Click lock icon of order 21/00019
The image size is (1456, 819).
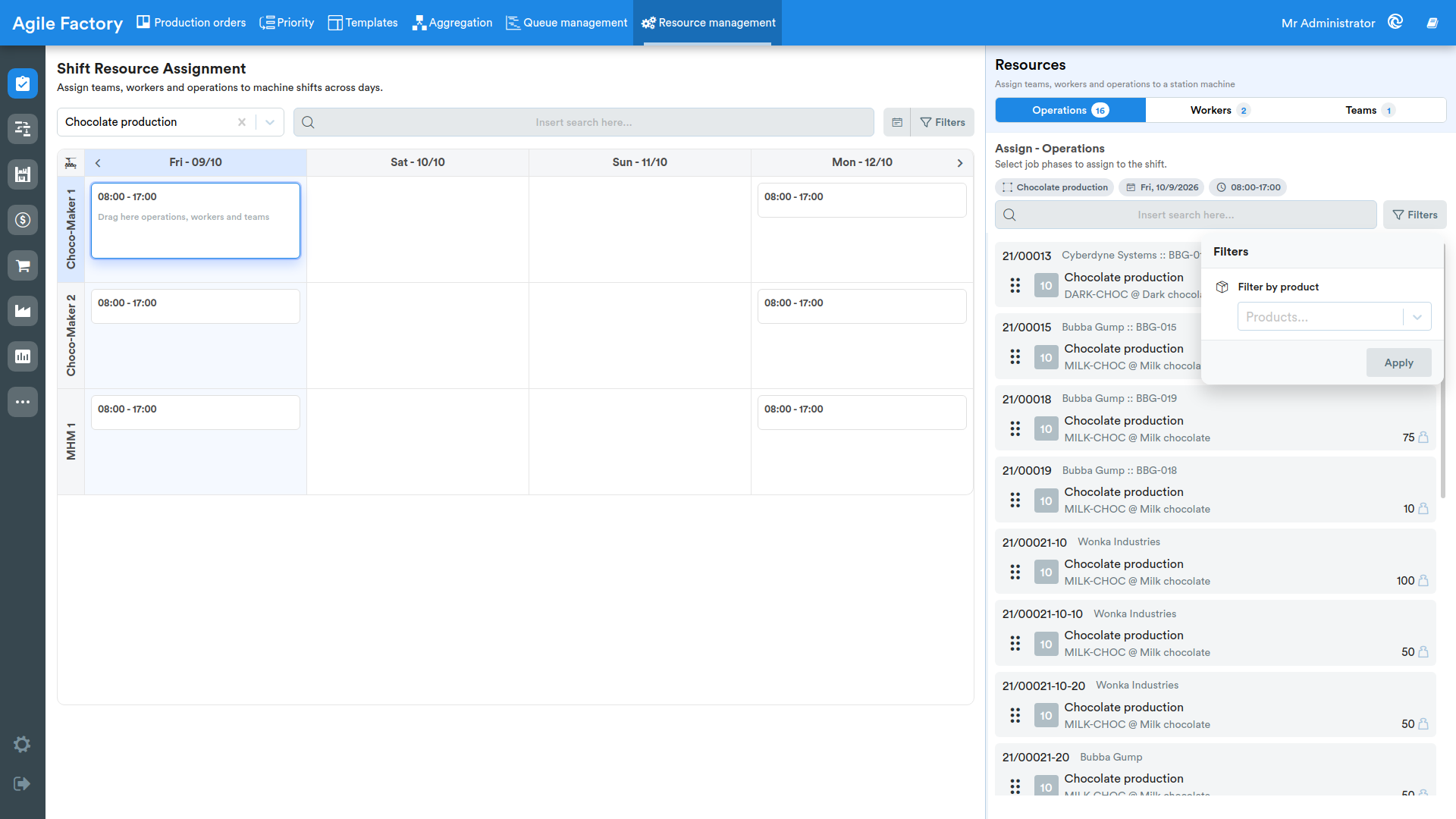1423,509
